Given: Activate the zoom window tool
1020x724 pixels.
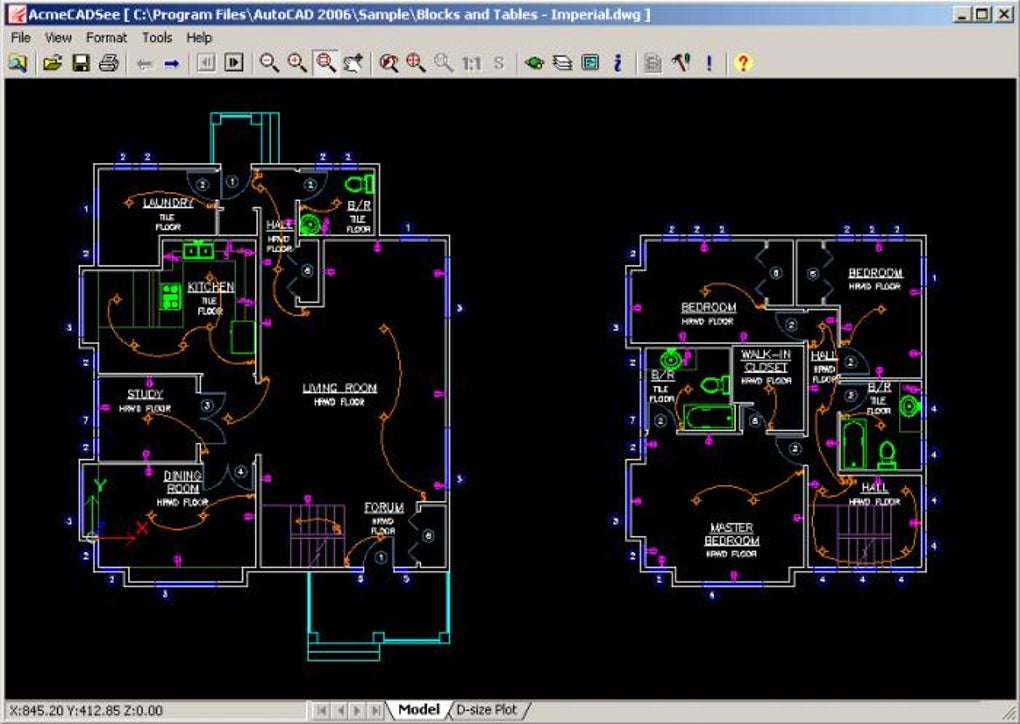Looking at the screenshot, I should click(x=325, y=63).
